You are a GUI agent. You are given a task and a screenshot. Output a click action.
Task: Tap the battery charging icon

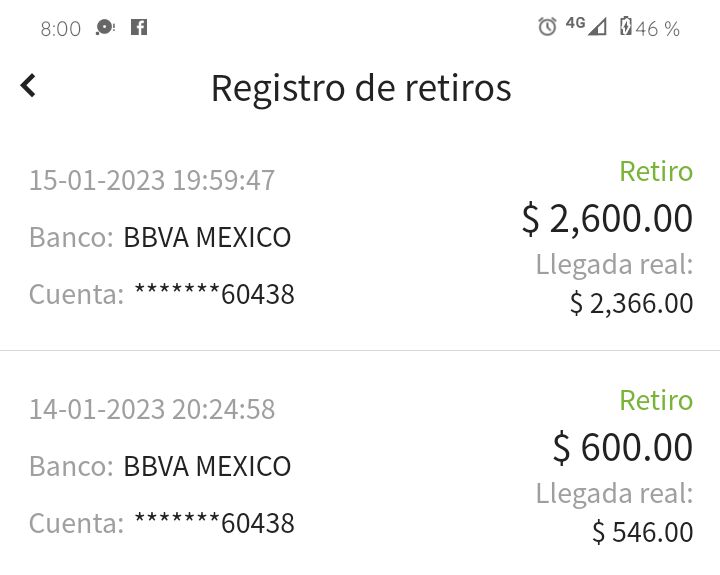[x=625, y=26]
